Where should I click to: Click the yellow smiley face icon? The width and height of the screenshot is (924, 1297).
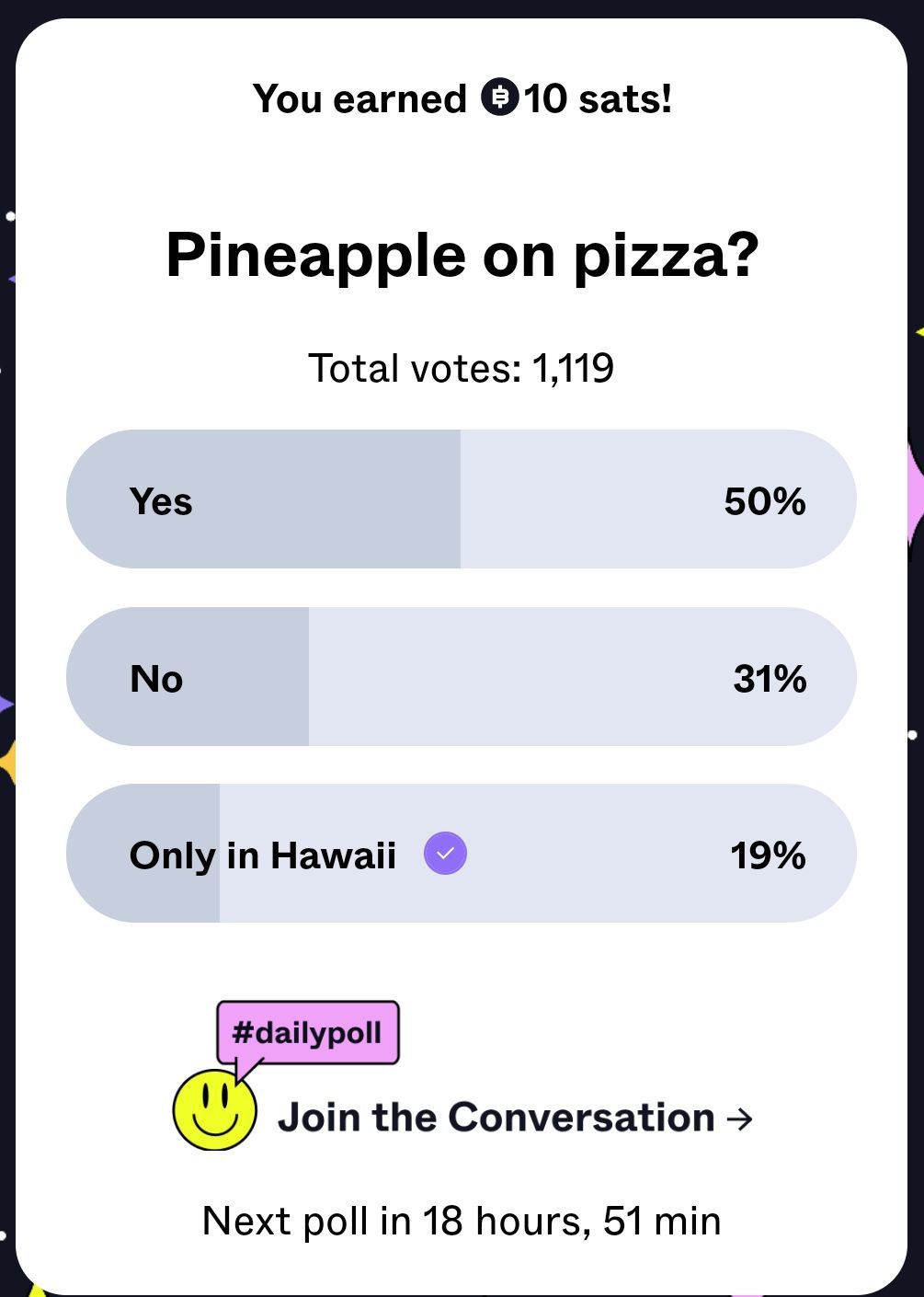coord(214,1109)
